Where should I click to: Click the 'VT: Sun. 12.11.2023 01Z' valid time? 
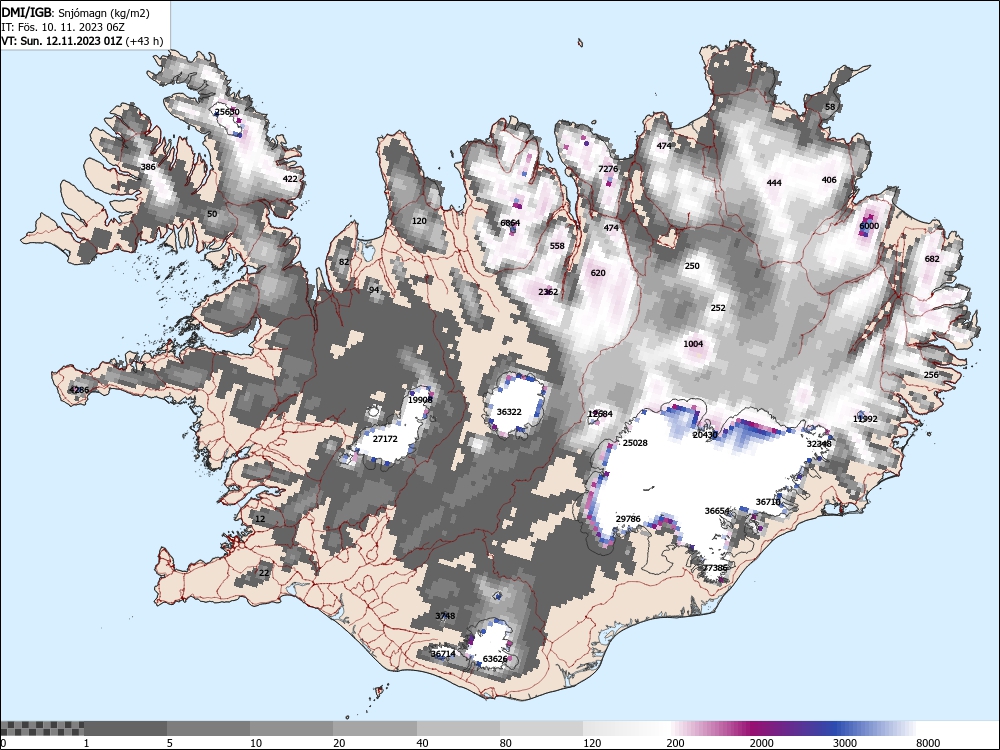(x=62, y=41)
